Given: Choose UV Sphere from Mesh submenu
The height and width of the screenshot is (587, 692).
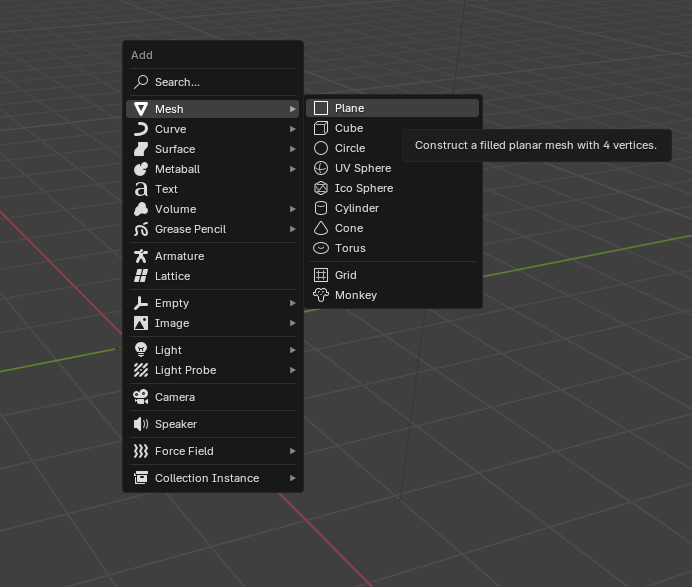Looking at the screenshot, I should [x=392, y=168].
